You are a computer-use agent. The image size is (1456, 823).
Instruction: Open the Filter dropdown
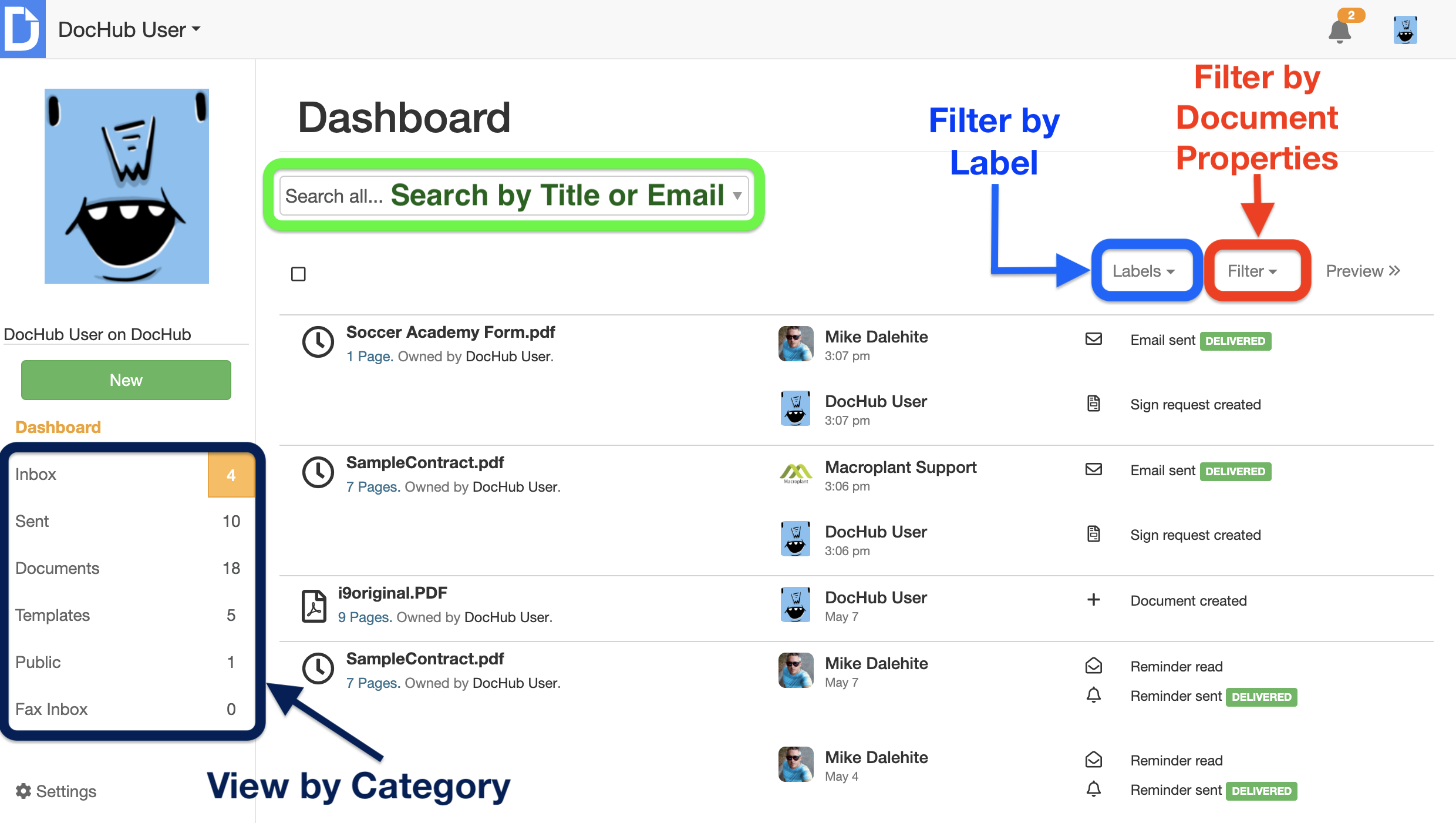1252,271
